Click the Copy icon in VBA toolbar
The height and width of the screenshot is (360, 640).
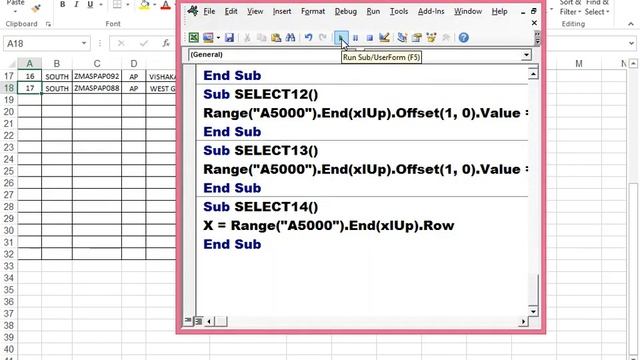pos(261,38)
